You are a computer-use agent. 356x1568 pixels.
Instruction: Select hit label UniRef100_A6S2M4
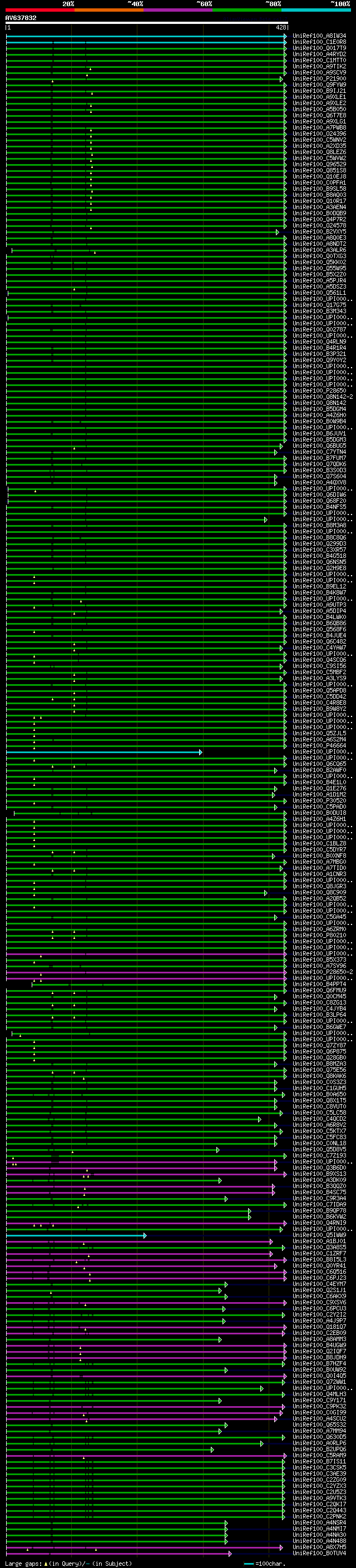point(319,739)
